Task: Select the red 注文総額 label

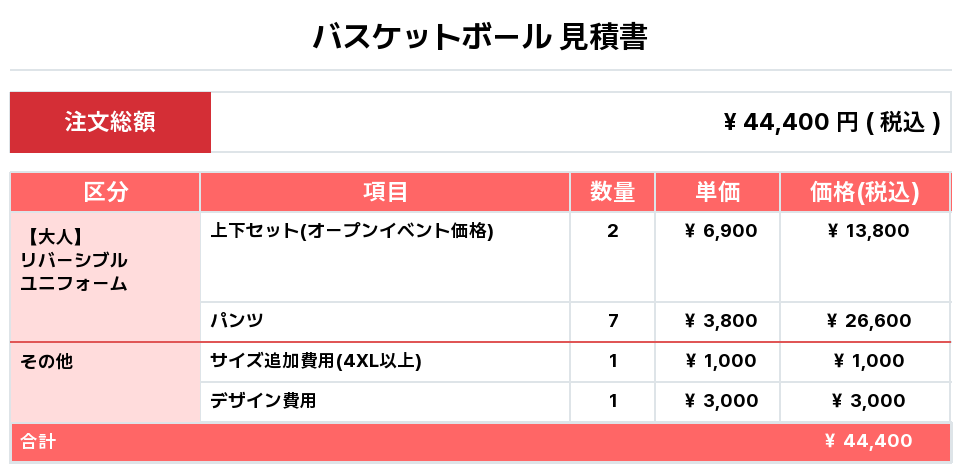Action: [x=110, y=122]
